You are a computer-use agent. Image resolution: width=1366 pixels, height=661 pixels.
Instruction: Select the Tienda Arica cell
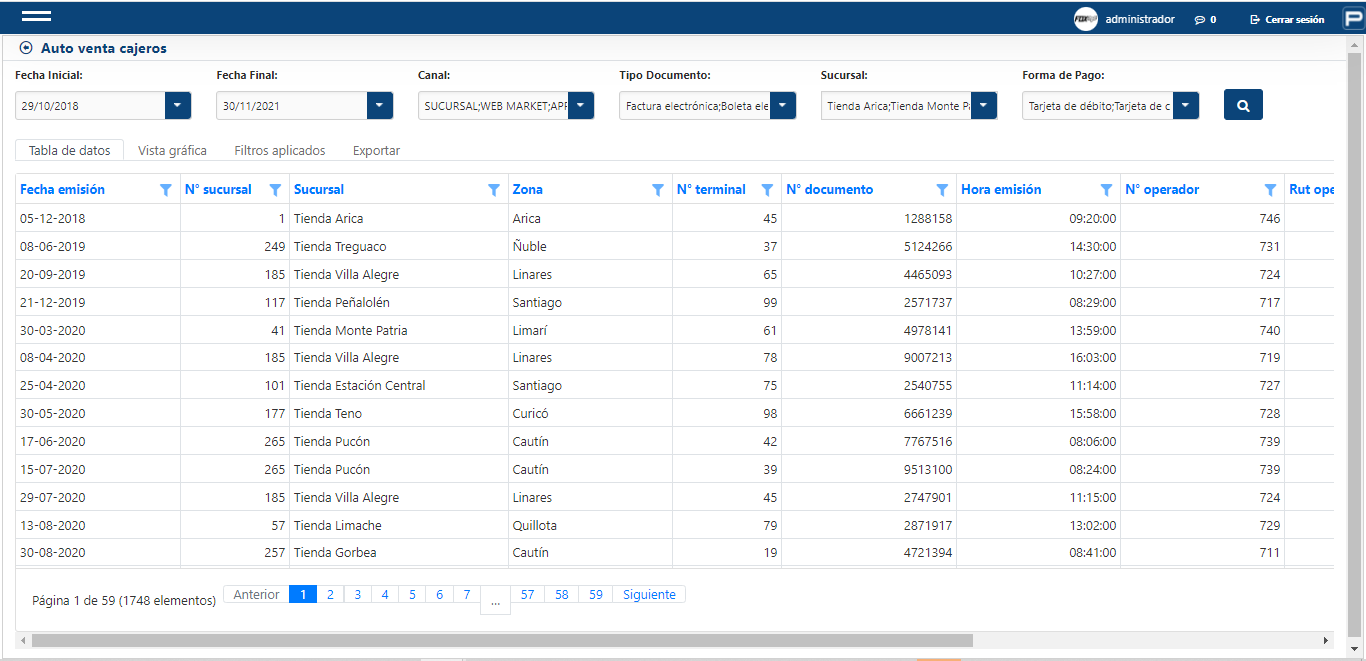[399, 218]
